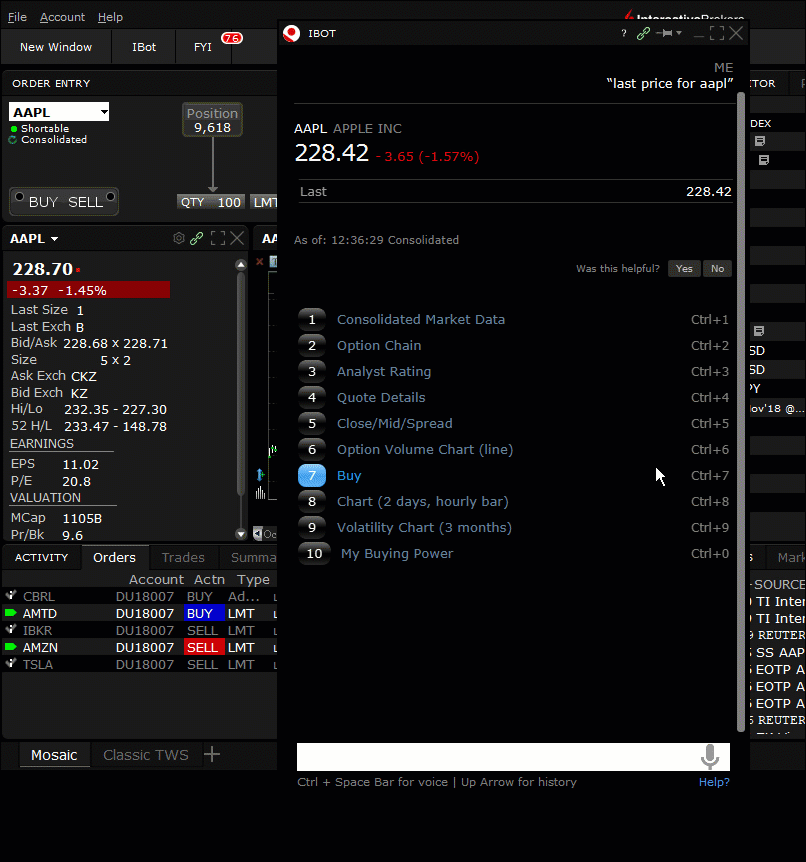Click Chart (2 days, hourly bar) suggestion
This screenshot has width=806, height=862.
[422, 501]
